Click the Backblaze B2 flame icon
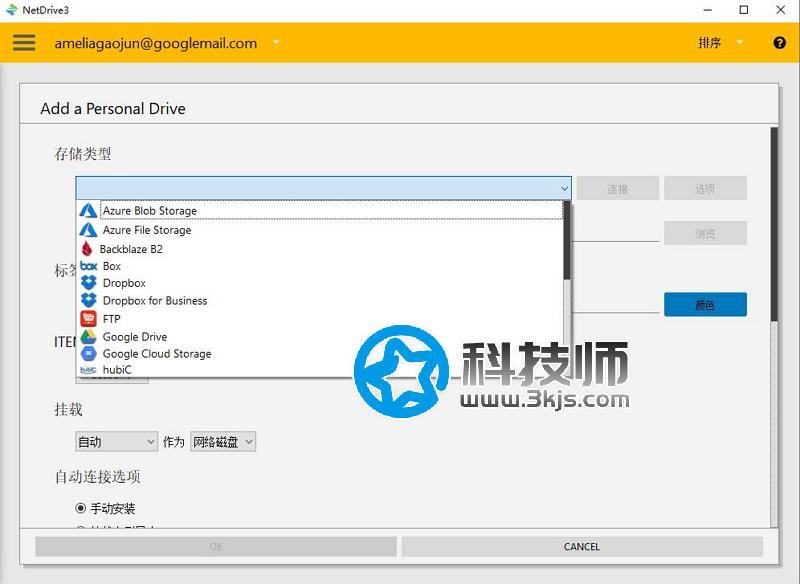 tap(87, 249)
